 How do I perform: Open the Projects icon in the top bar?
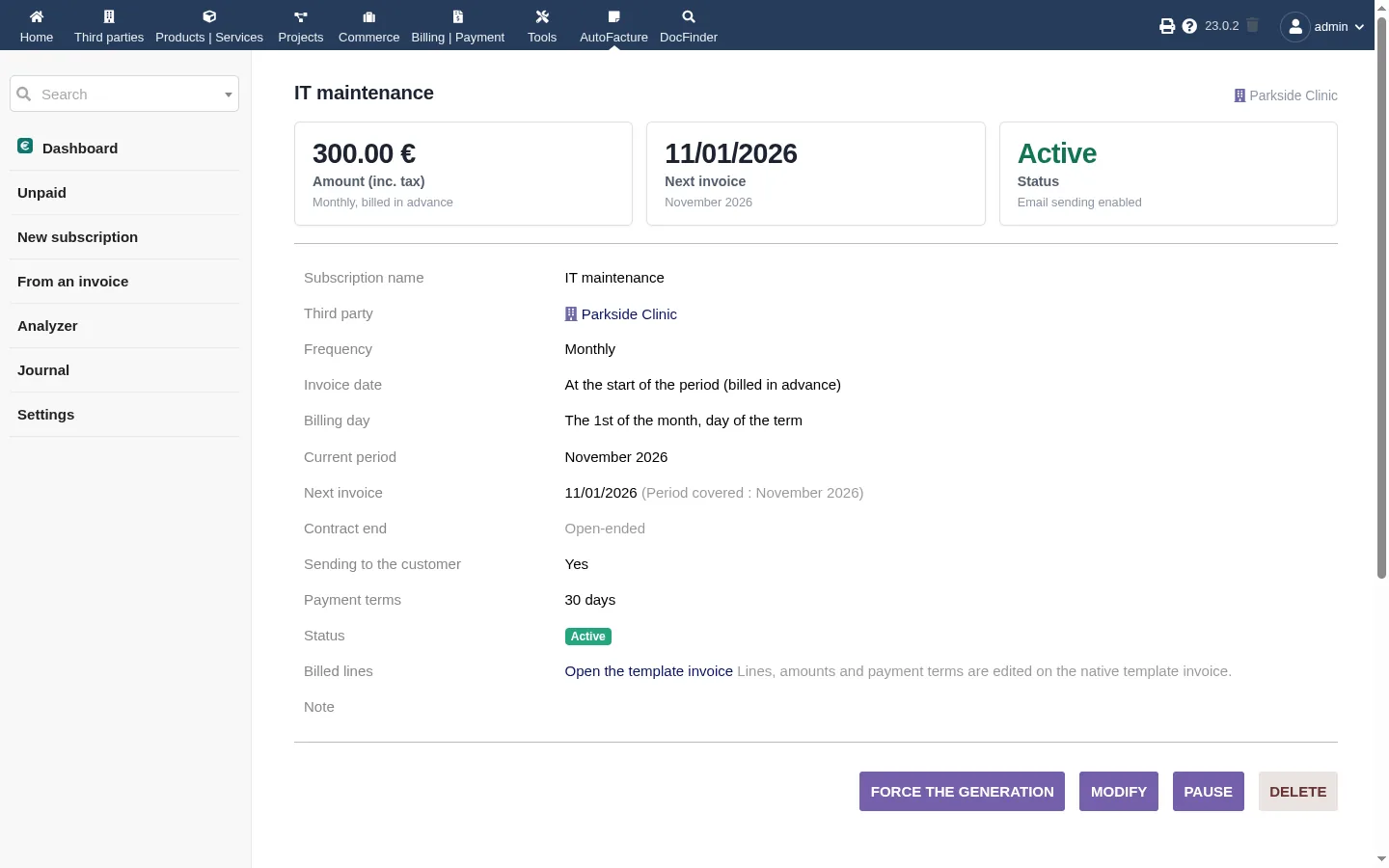[301, 16]
